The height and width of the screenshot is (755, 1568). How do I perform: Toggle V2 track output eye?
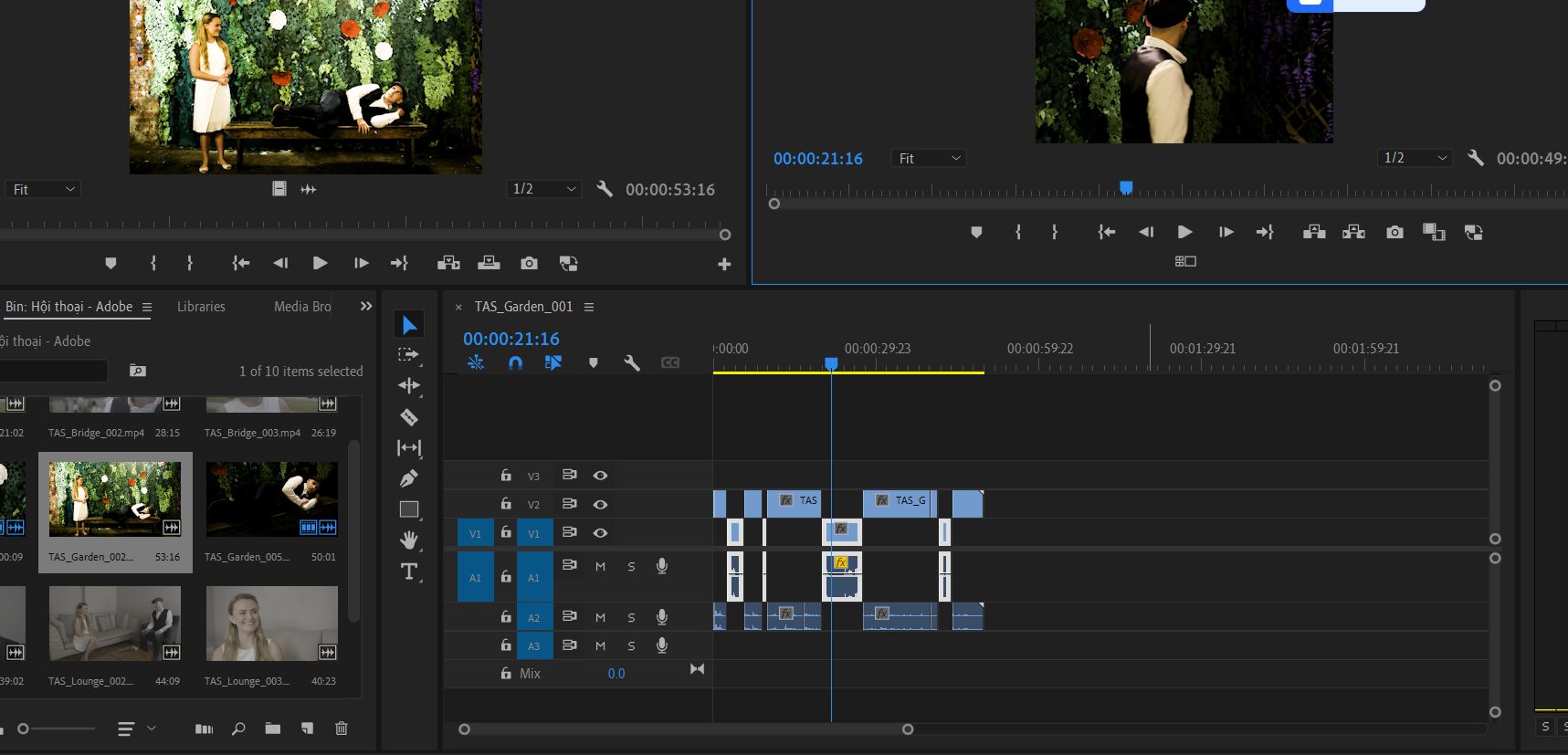point(600,504)
